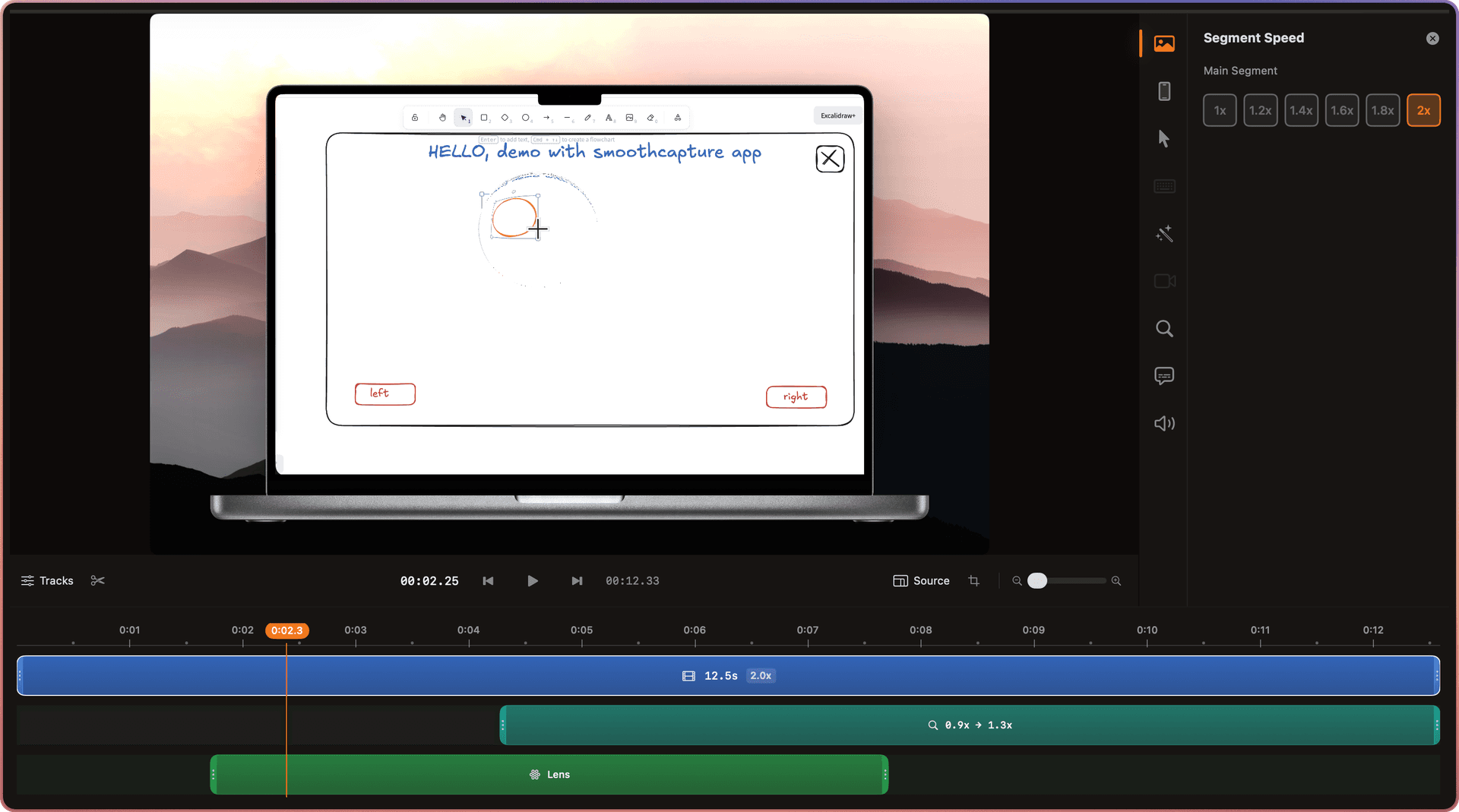Play the video preview
This screenshot has width=1459, height=812.
[x=533, y=580]
